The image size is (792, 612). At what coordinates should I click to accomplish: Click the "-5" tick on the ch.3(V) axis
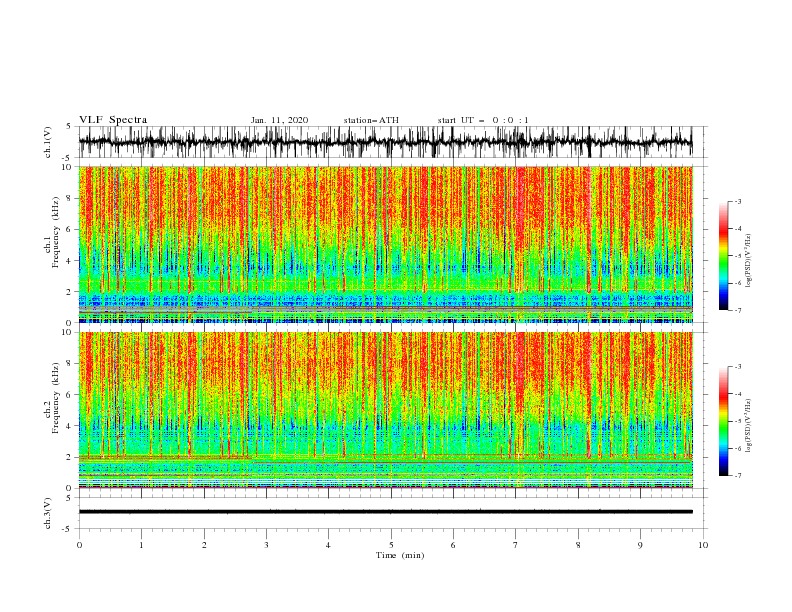[68, 529]
